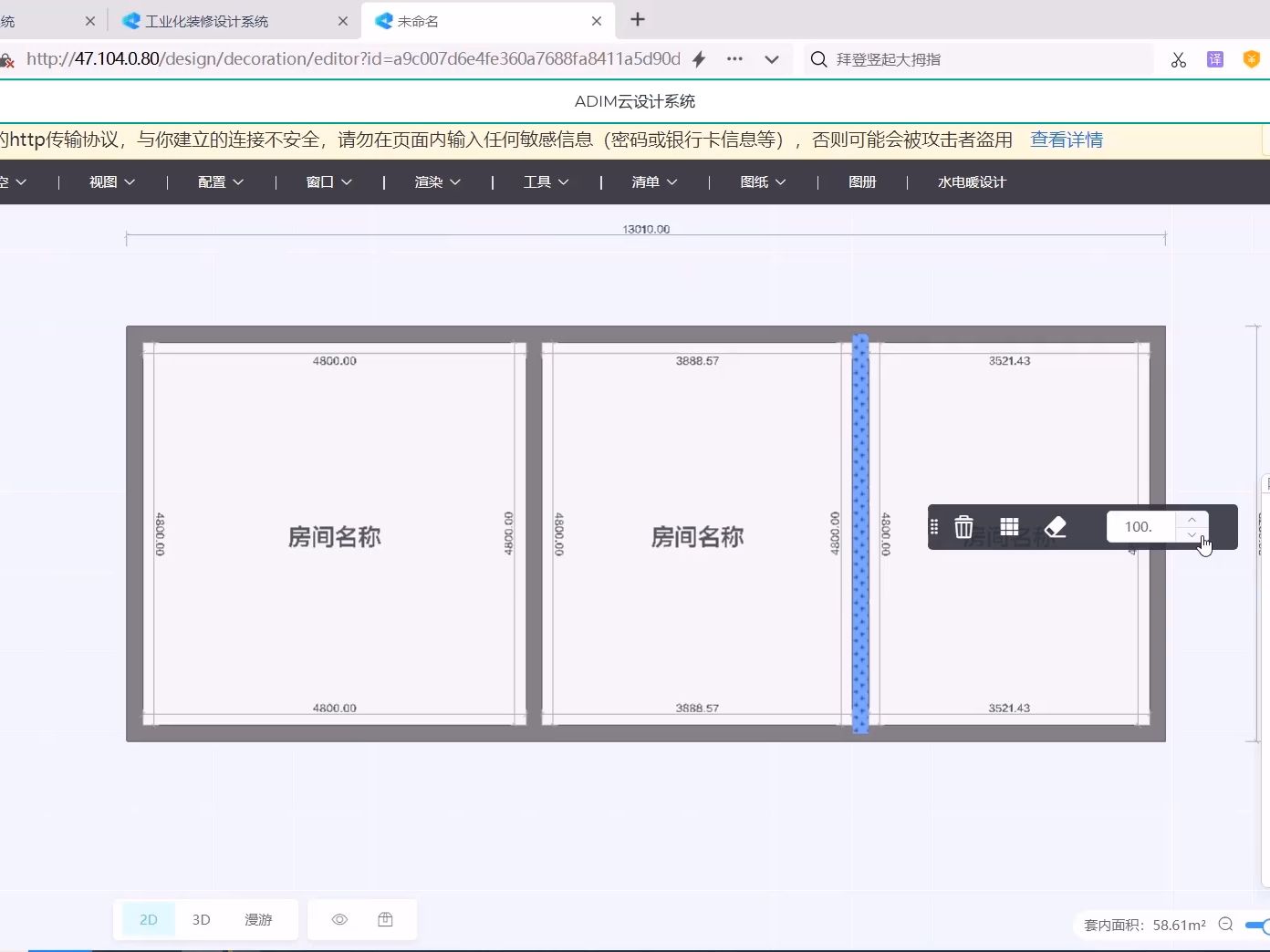Select the blue highlighted partition wall

[860, 533]
